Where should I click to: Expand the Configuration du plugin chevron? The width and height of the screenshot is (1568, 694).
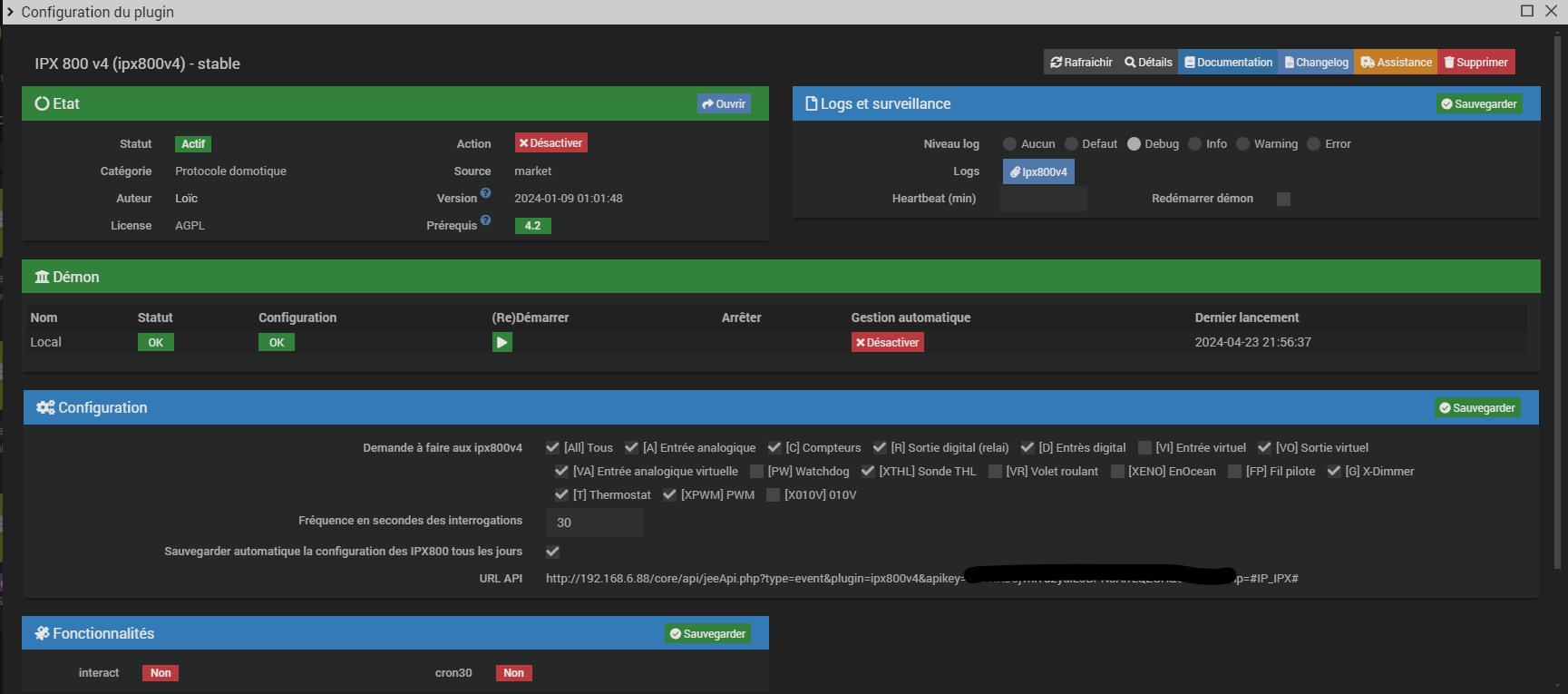coord(10,12)
